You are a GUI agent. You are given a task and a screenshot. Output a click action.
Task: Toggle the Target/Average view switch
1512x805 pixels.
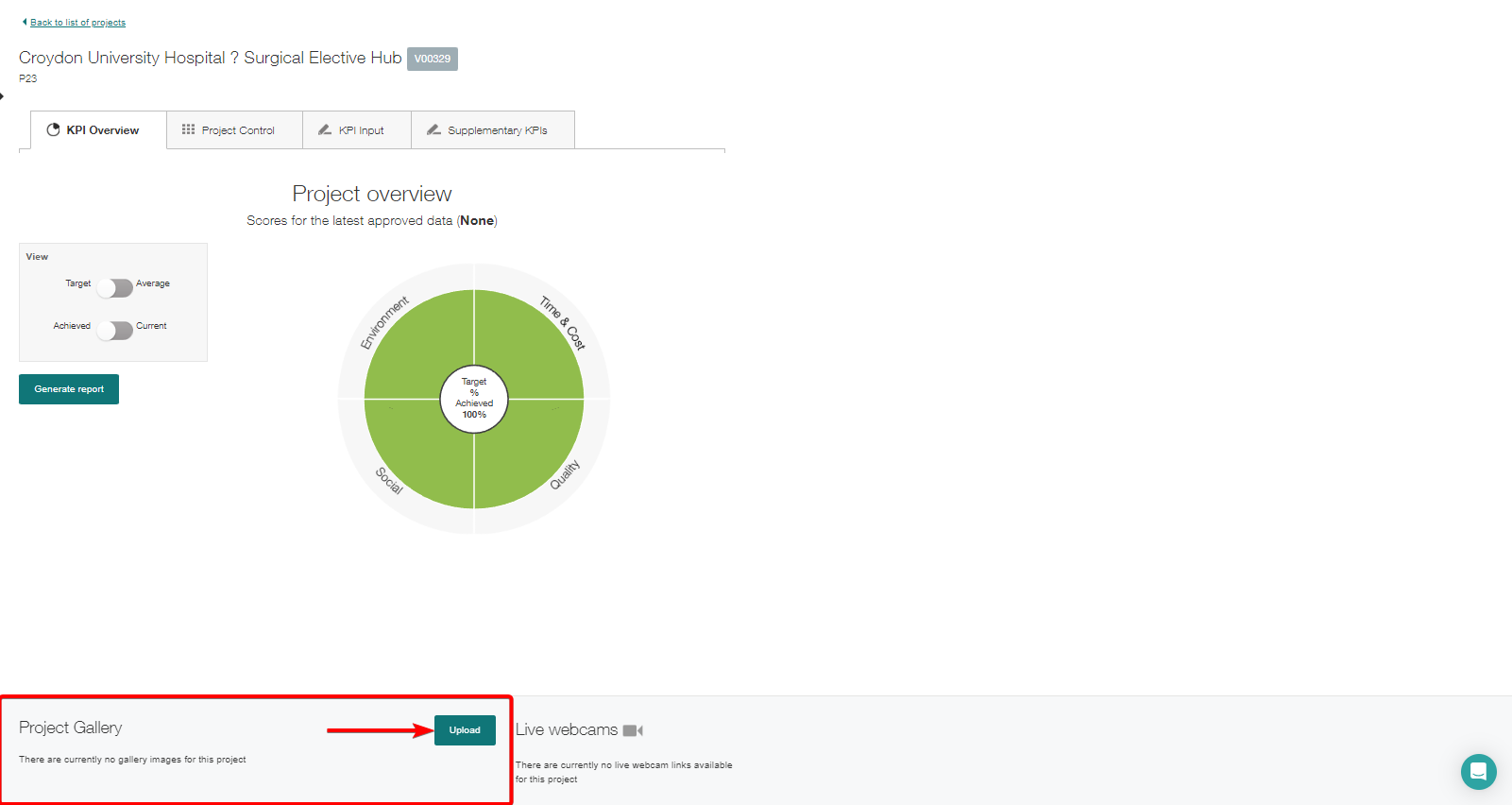(x=115, y=287)
